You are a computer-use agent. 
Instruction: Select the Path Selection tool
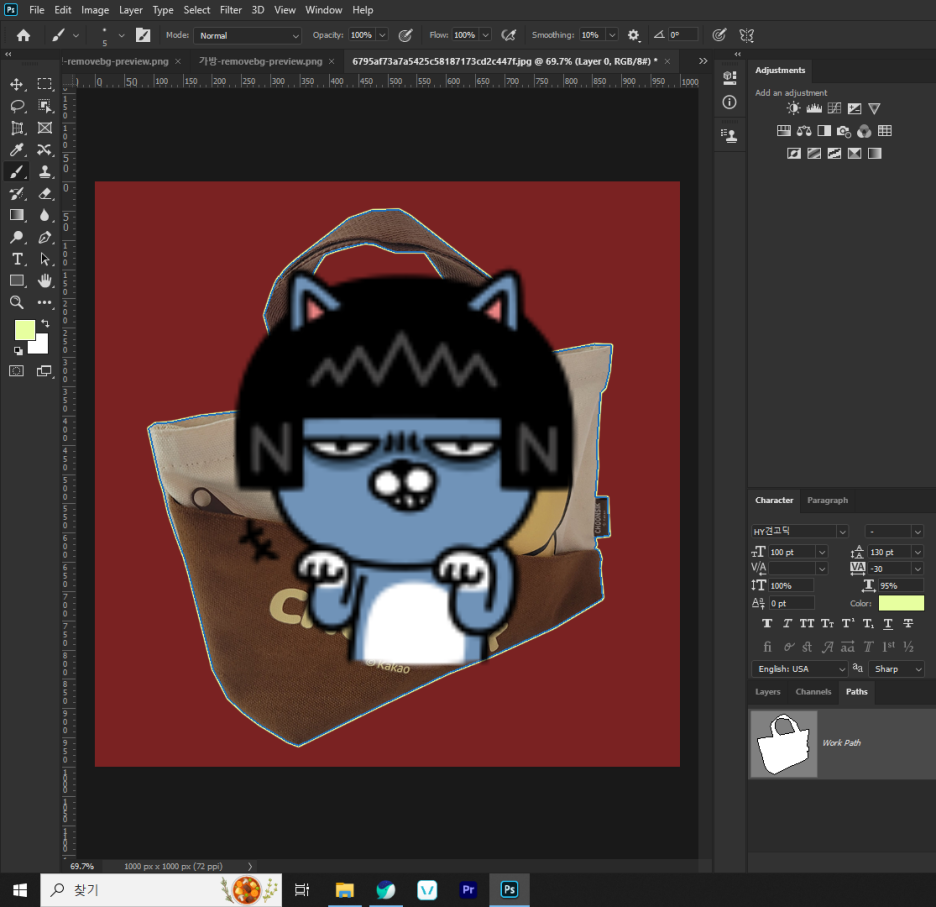tap(45, 259)
